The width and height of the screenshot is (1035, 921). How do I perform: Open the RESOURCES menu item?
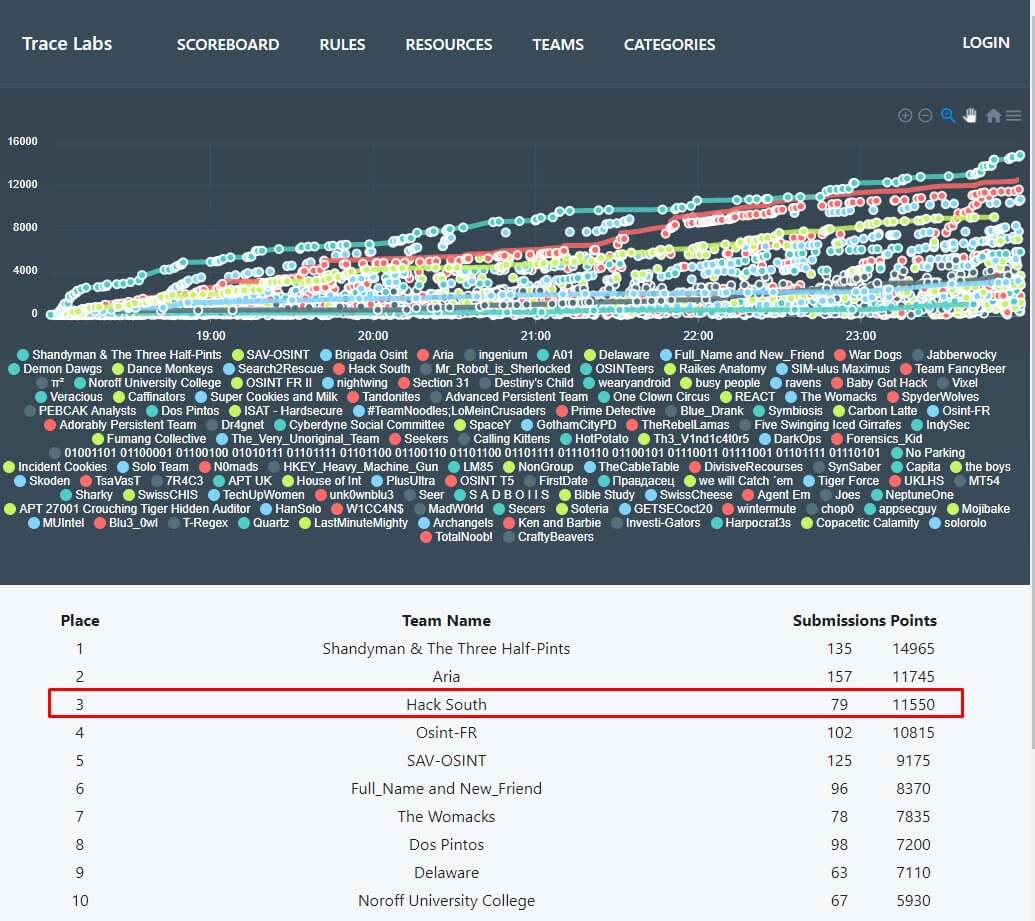[x=448, y=44]
